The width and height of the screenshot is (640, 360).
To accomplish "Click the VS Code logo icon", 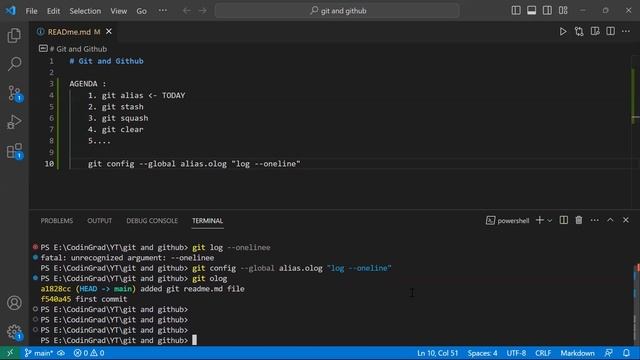I will (11, 11).
